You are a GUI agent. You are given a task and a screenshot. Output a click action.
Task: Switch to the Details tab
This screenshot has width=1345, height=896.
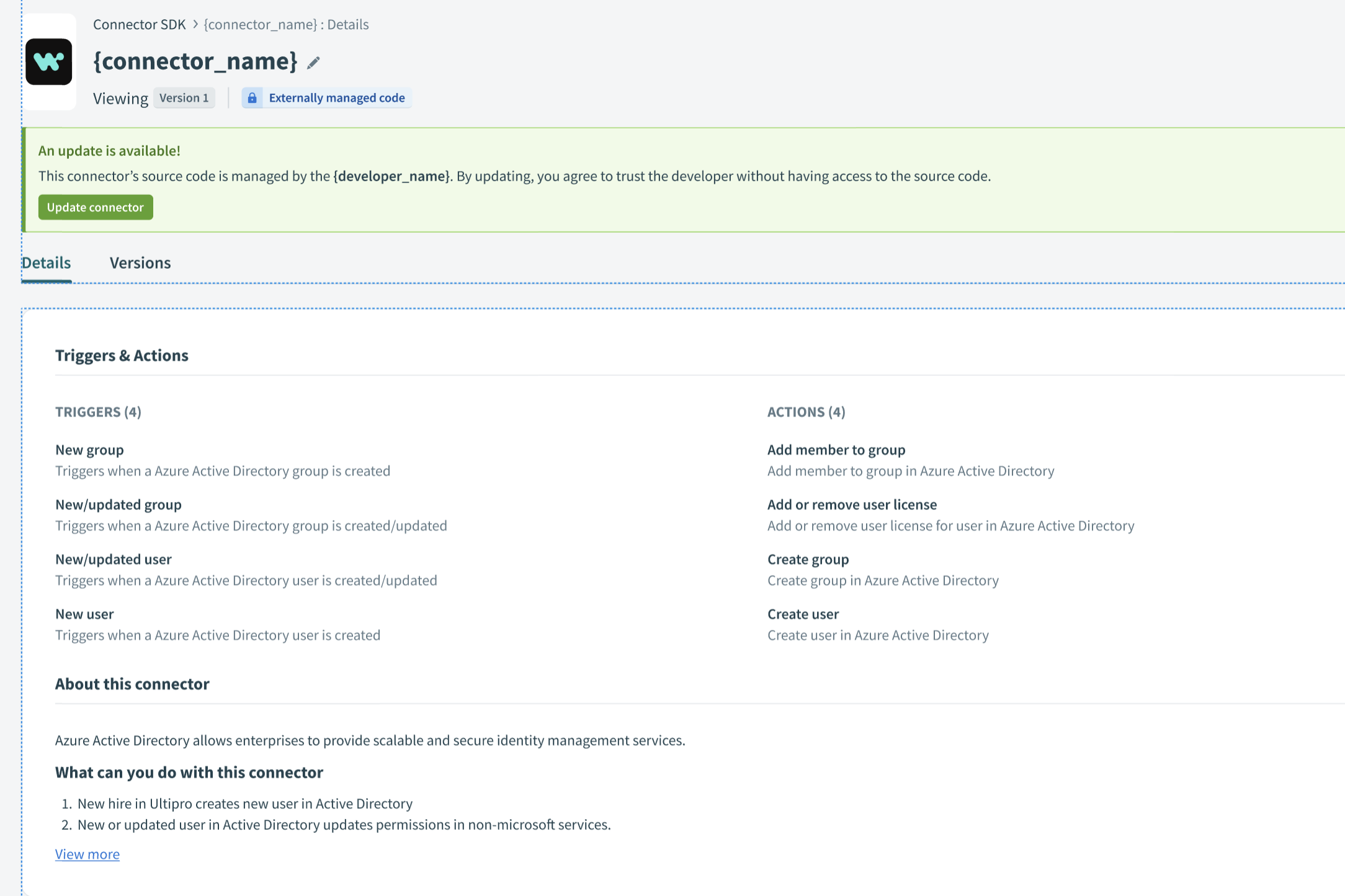click(47, 263)
